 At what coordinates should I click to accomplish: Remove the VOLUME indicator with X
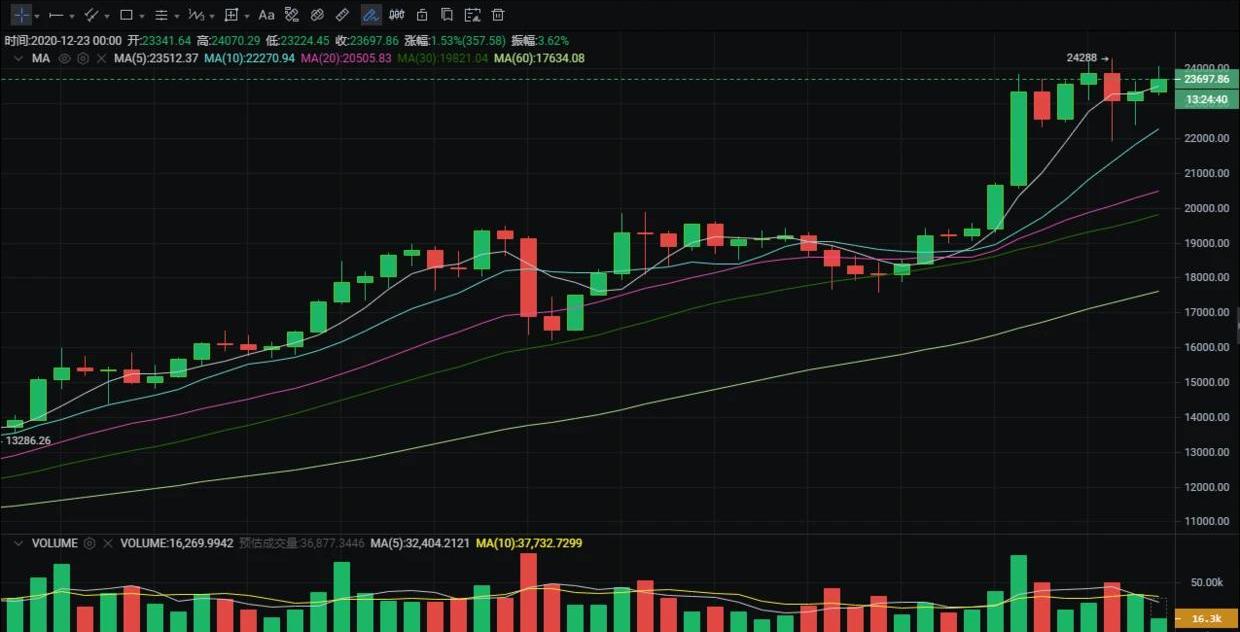(108, 544)
